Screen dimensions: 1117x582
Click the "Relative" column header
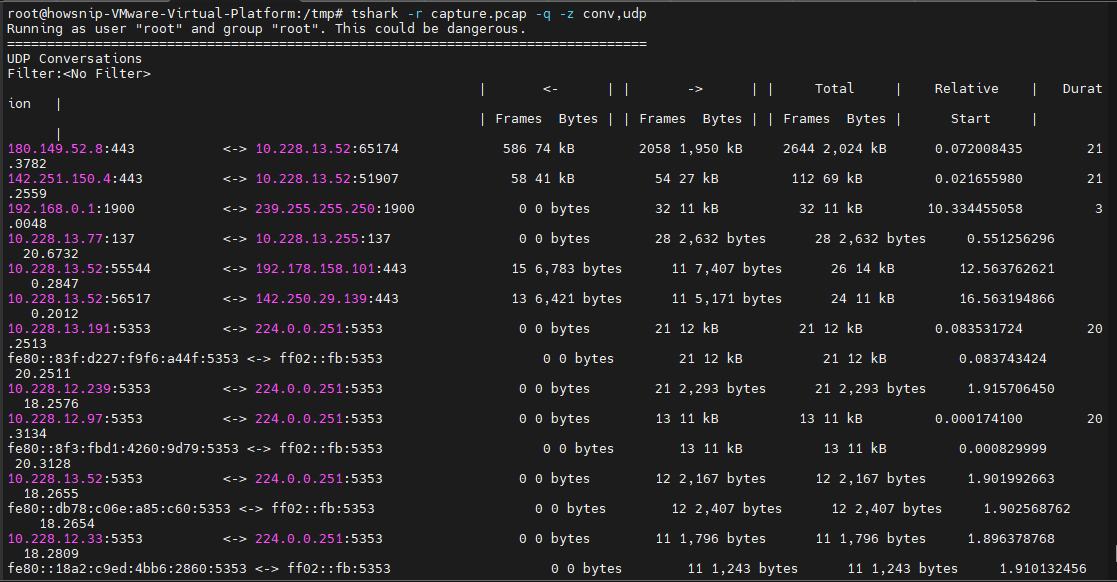coord(967,88)
